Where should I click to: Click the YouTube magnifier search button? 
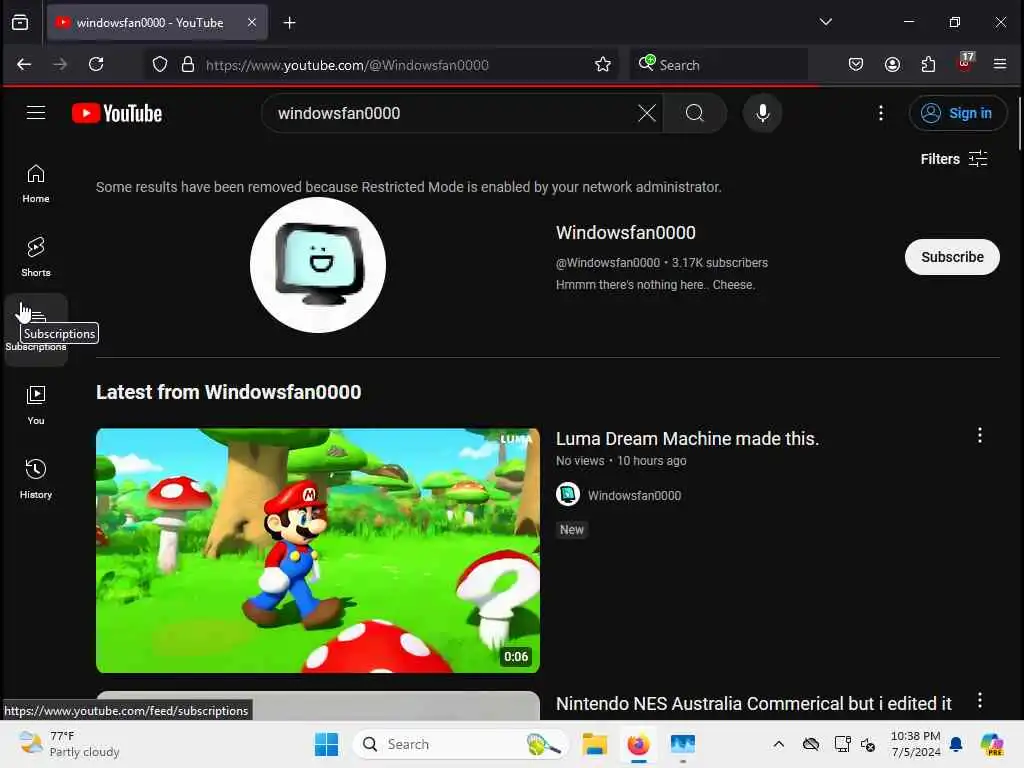(x=695, y=113)
